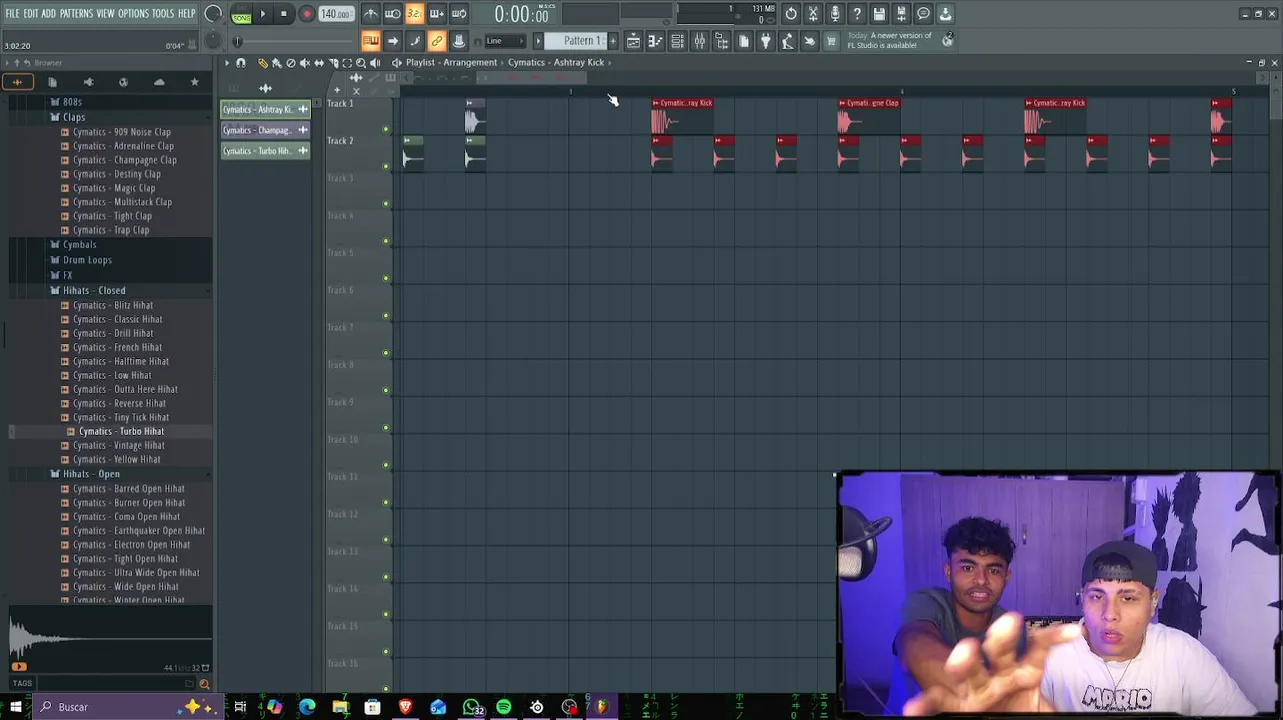Open the EDIT menu

click(31, 13)
